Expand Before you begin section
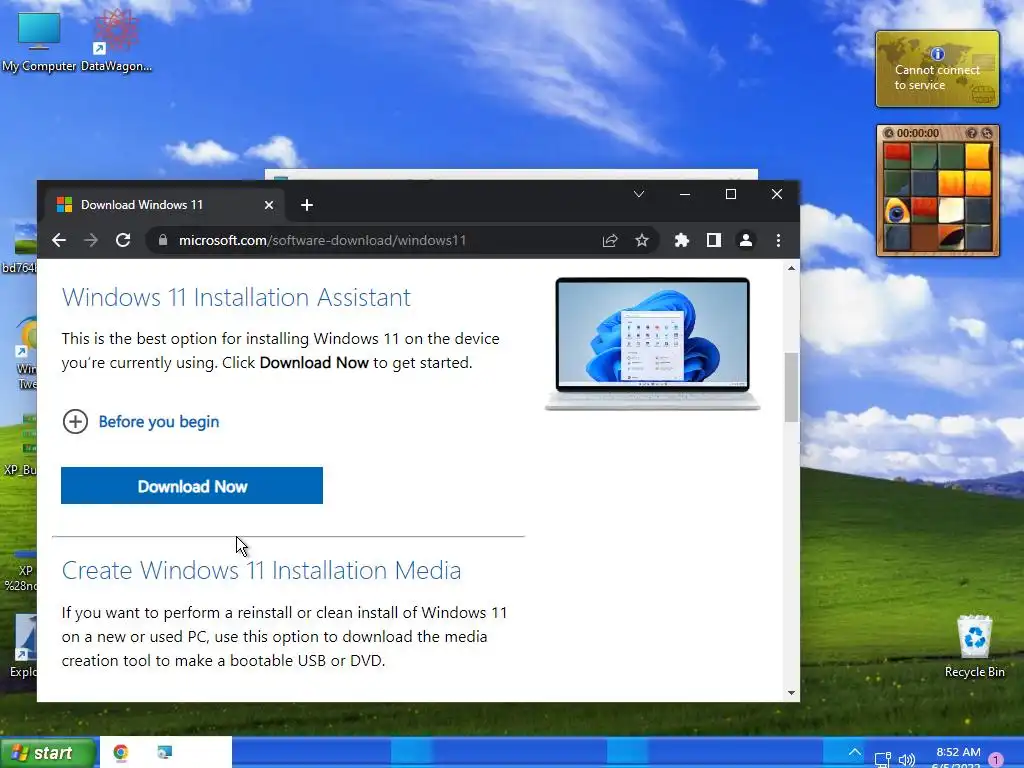Image resolution: width=1024 pixels, height=768 pixels. [x=140, y=422]
